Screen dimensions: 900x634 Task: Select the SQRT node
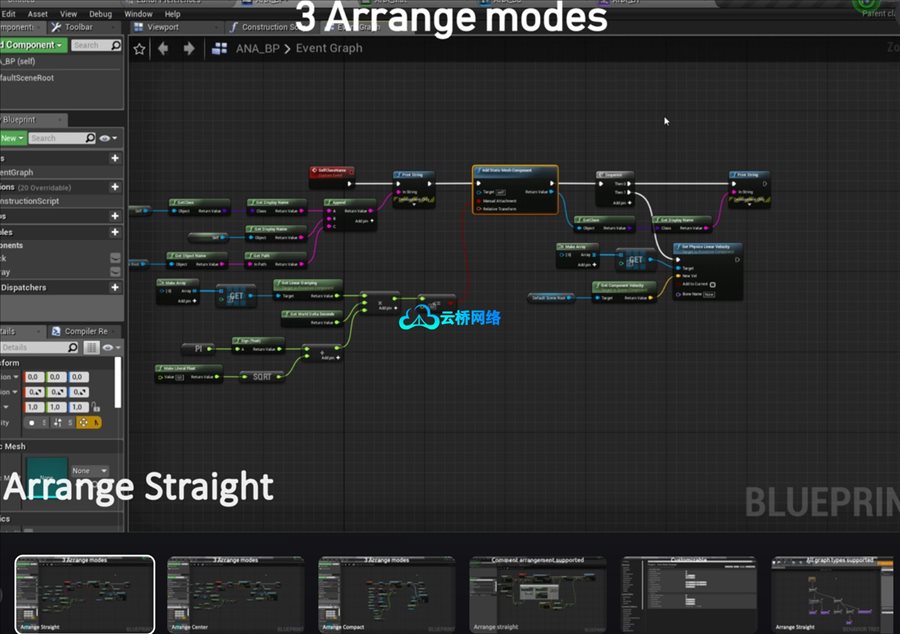(262, 376)
